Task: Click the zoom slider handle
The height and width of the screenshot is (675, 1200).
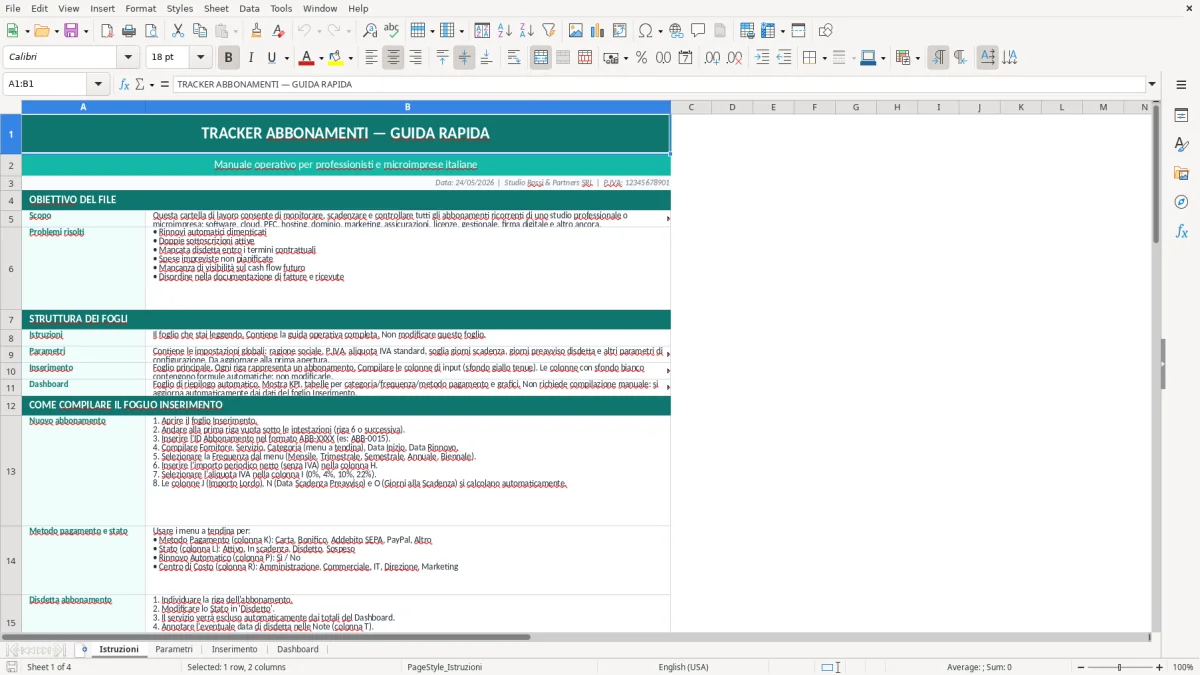Action: [1120, 667]
